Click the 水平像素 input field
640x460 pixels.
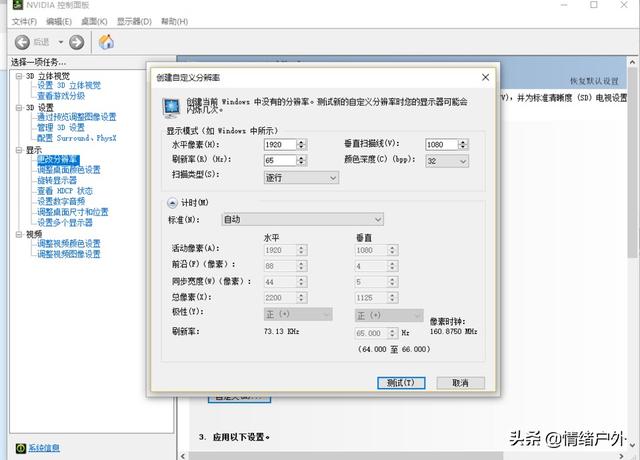point(280,144)
